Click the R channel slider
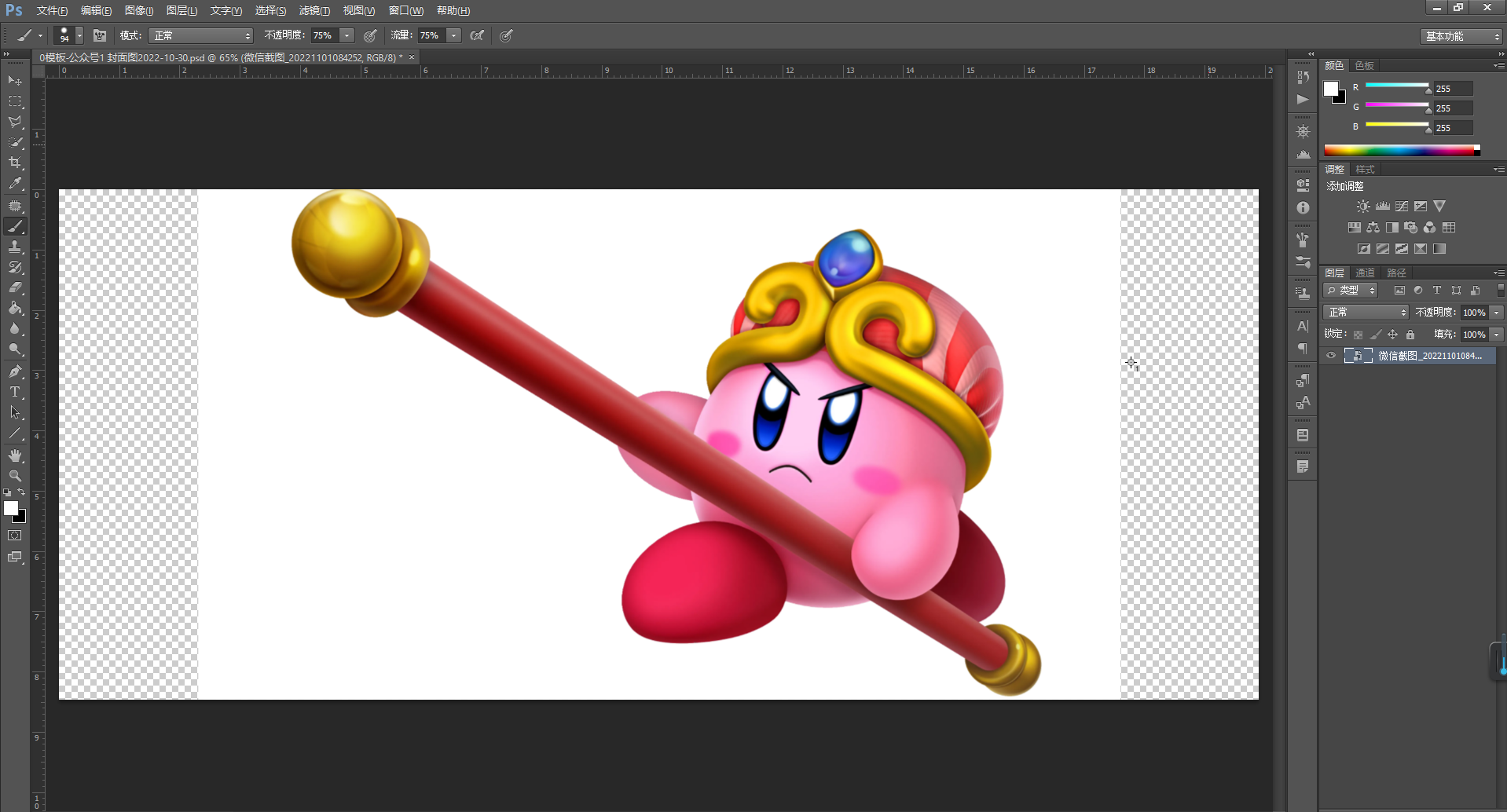Image resolution: width=1507 pixels, height=812 pixels. (1397, 86)
